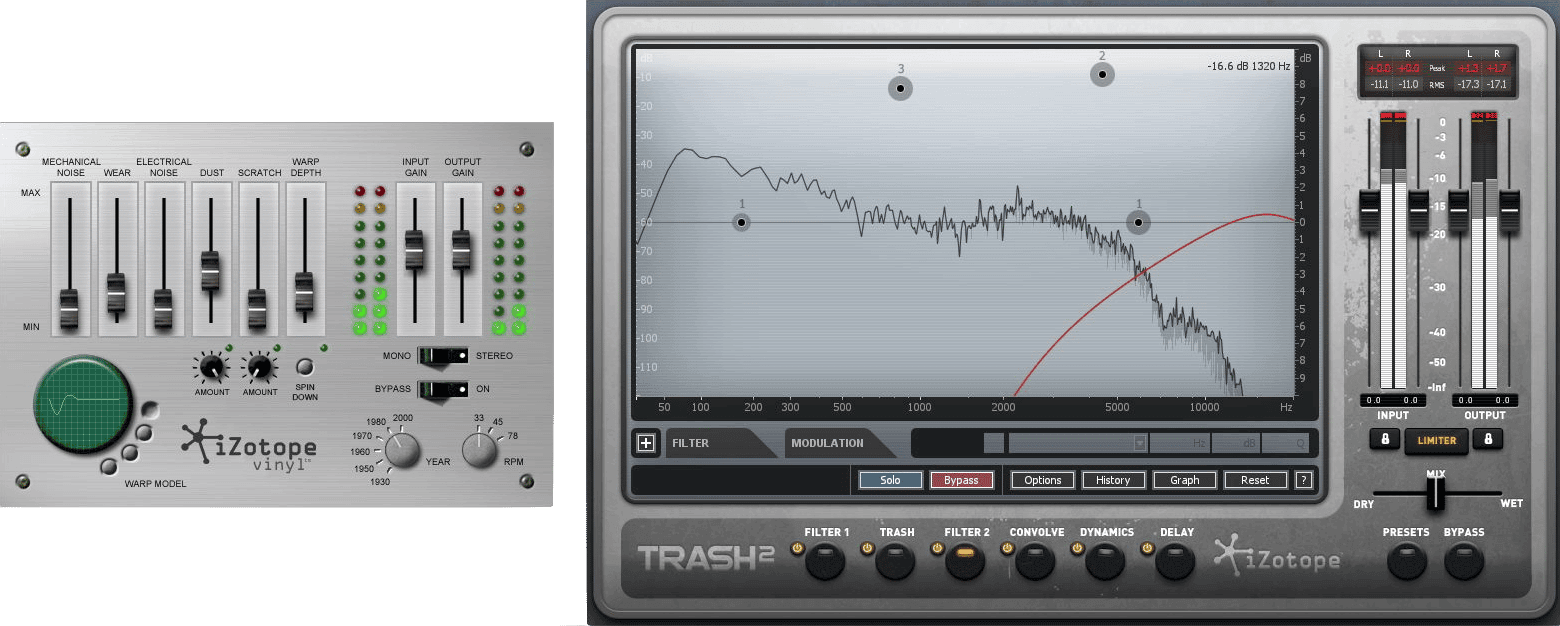Select EQ node 2 at top of graph
Viewport: 1560px width, 626px height.
click(x=1102, y=74)
